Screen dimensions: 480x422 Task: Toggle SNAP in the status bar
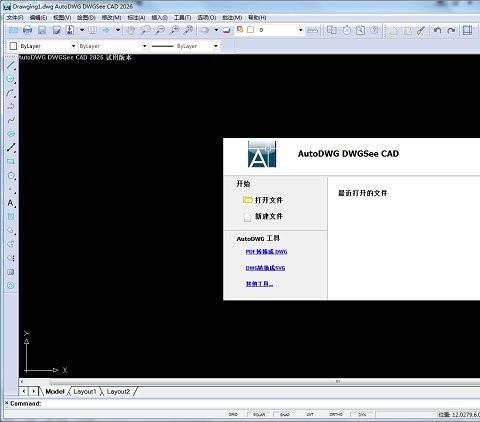click(285, 414)
